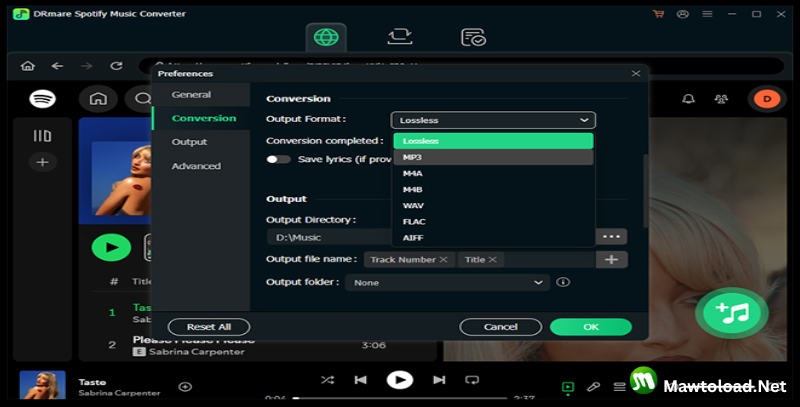The height and width of the screenshot is (407, 800).
Task: Click the green add music floating button
Action: tap(732, 313)
